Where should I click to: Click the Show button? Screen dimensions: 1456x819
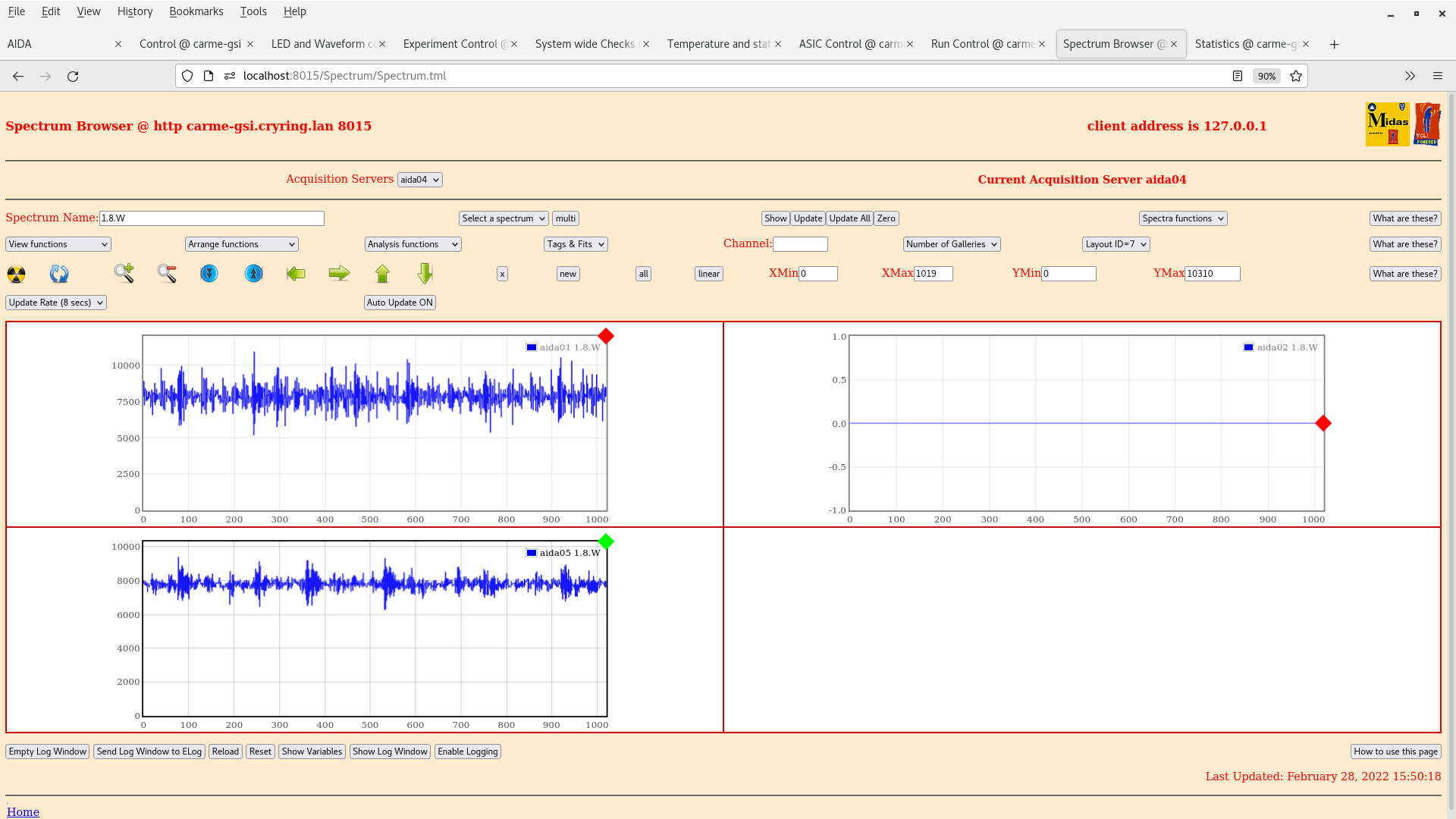point(775,218)
